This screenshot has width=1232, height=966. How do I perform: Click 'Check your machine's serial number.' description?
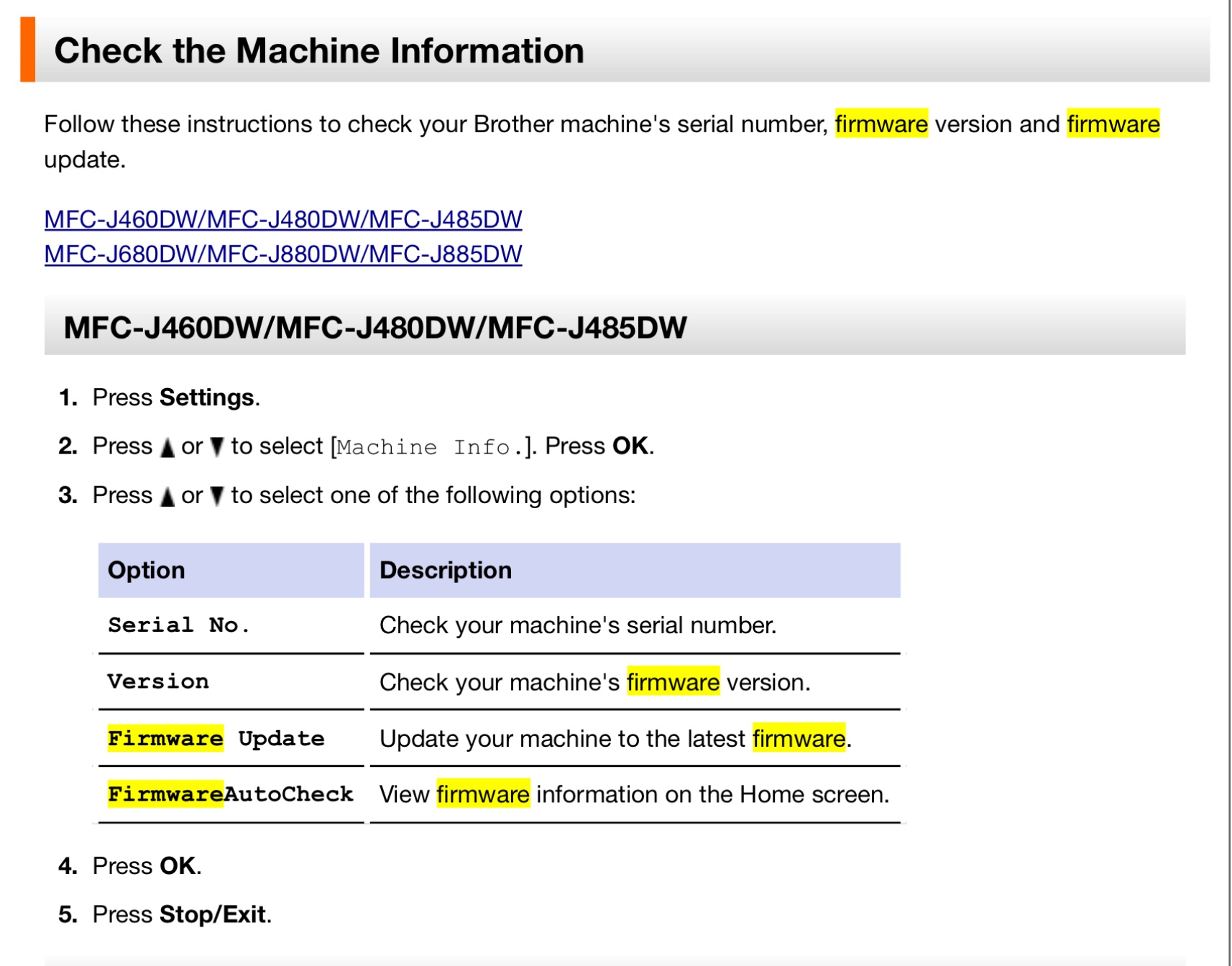click(x=578, y=625)
